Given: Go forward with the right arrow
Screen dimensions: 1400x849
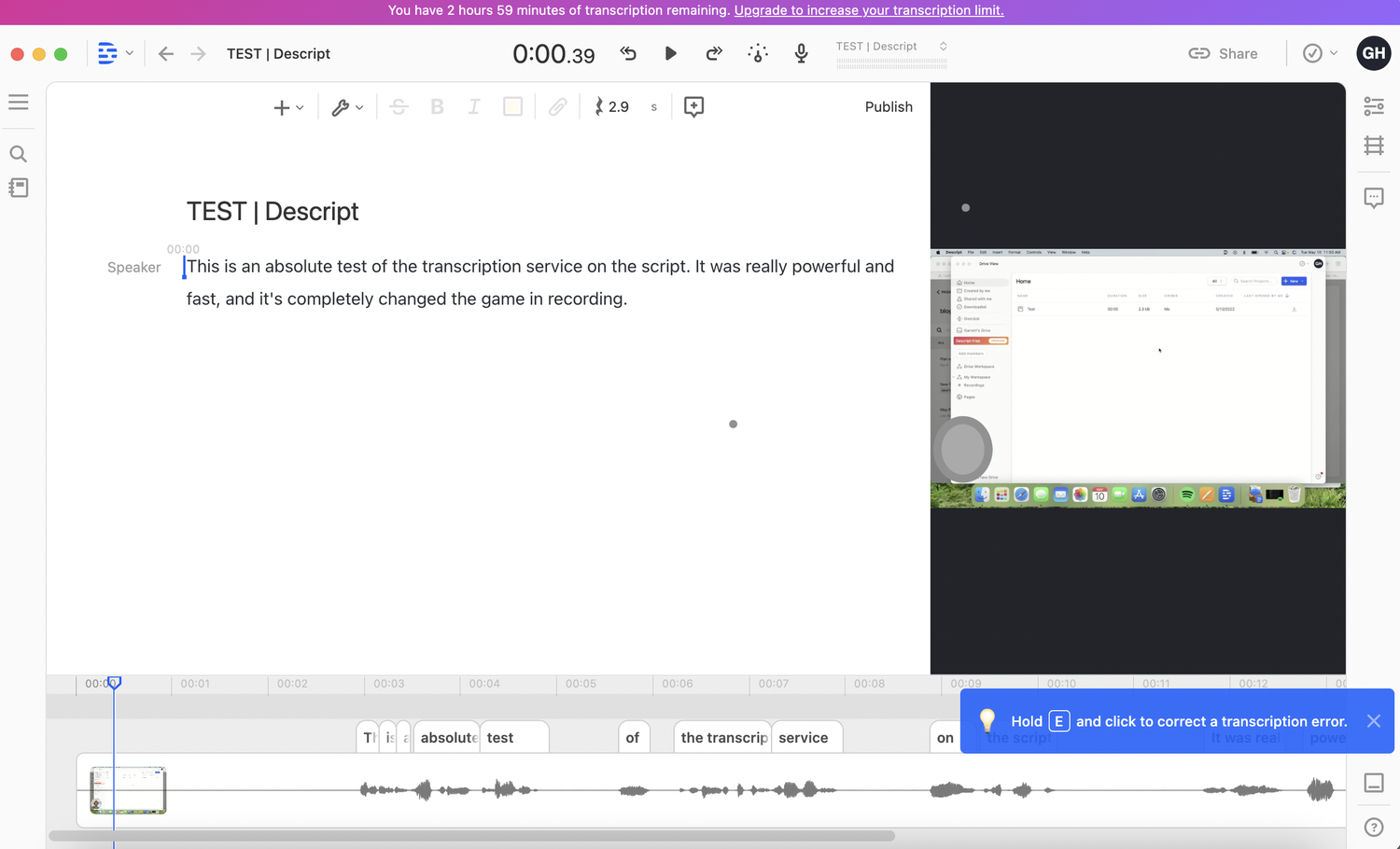Looking at the screenshot, I should 198,54.
